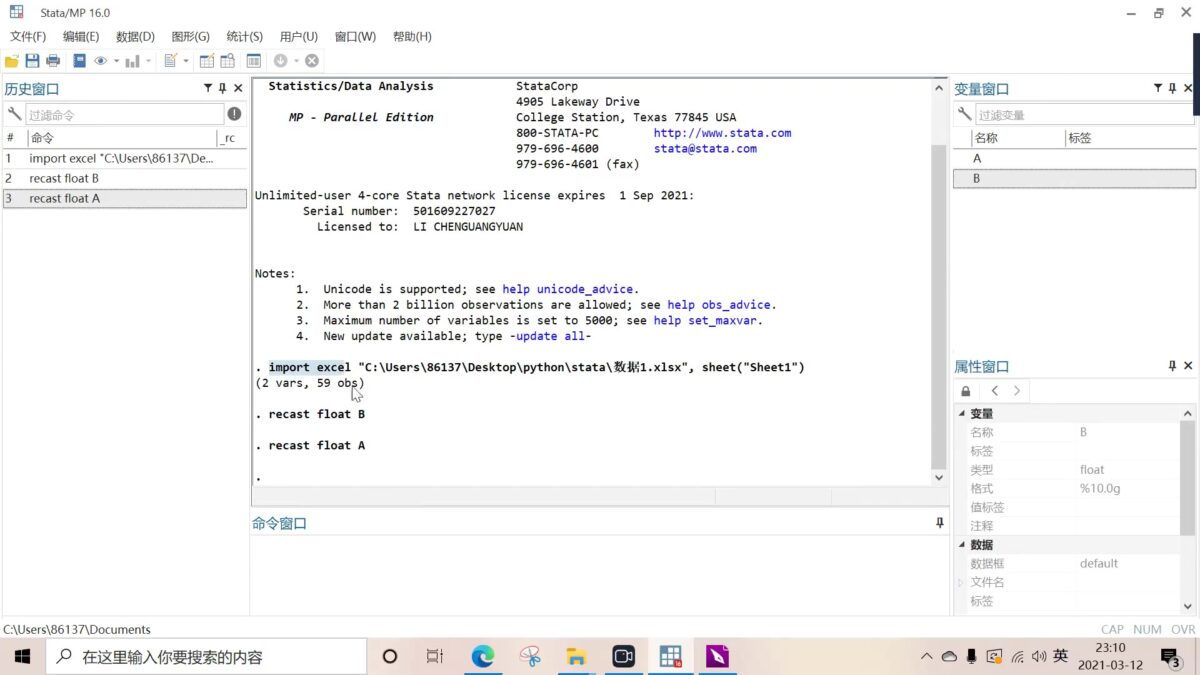Open the 用户(U) menu
The image size is (1200, 675).
coord(298,37)
